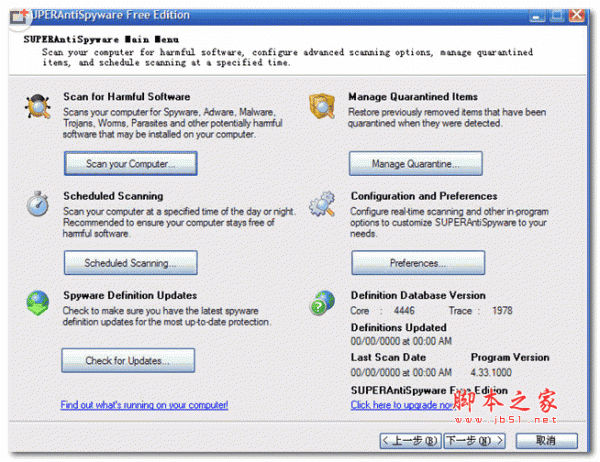This screenshot has height=462, width=600.
Task: Select the program version 4.33.1000
Action: point(491,372)
